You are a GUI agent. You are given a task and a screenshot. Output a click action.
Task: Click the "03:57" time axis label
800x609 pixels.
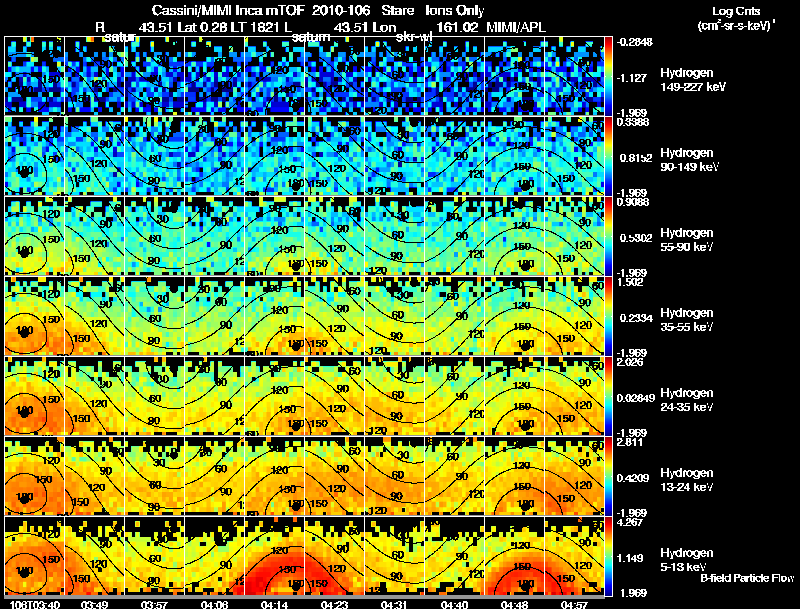154,604
